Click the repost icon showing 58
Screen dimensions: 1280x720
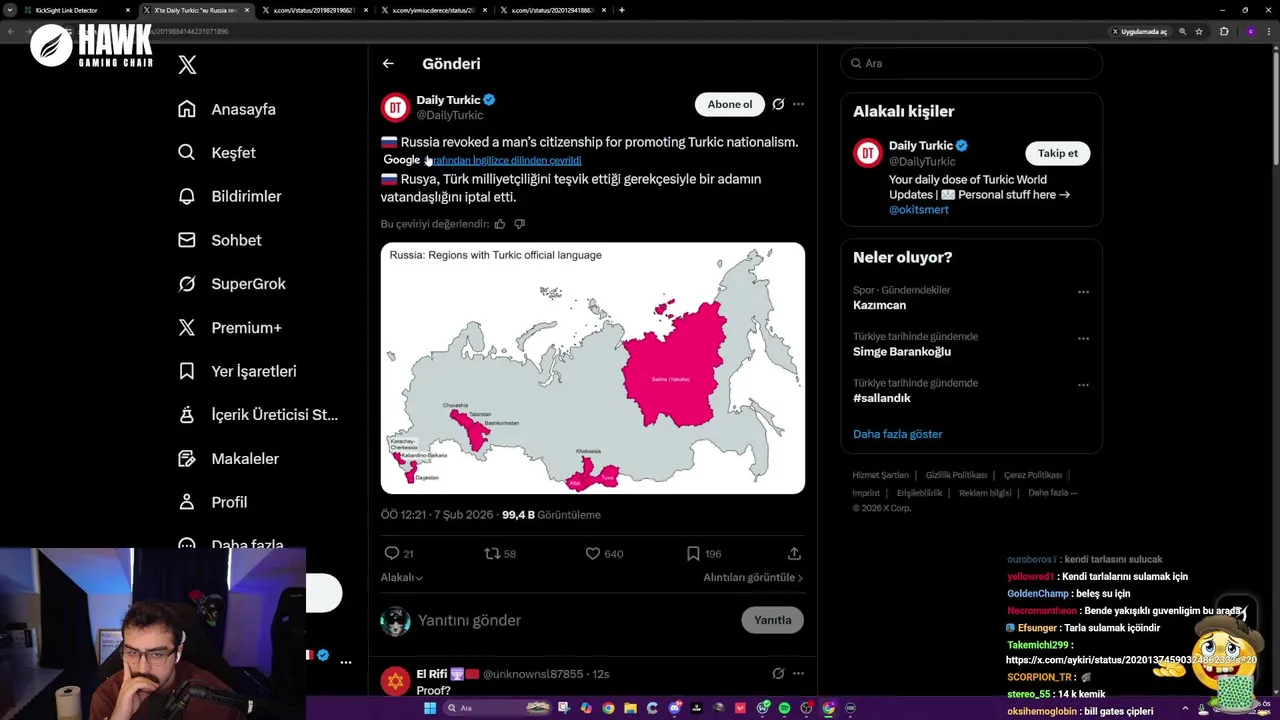pyautogui.click(x=492, y=553)
